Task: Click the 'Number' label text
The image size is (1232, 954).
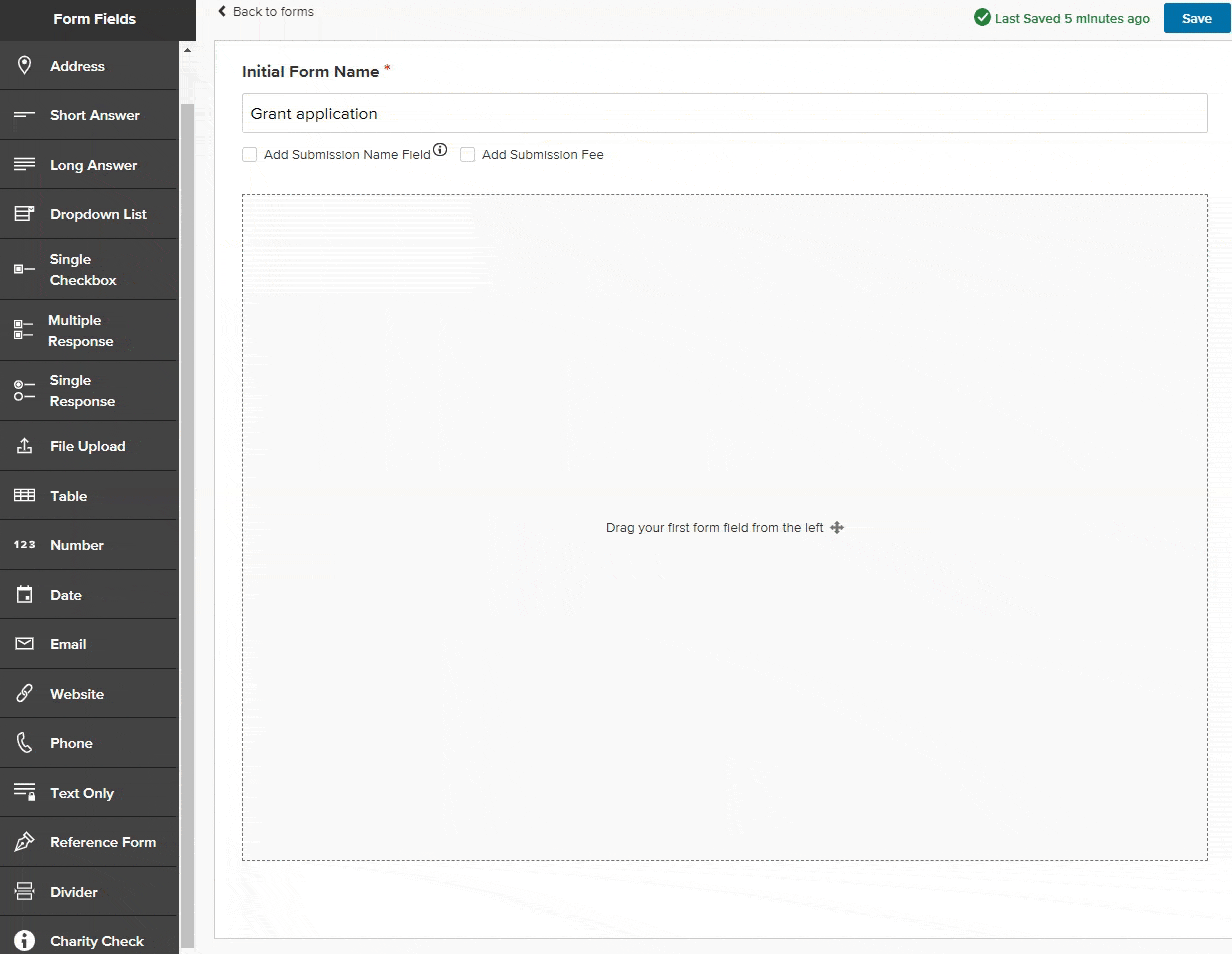Action: [77, 545]
